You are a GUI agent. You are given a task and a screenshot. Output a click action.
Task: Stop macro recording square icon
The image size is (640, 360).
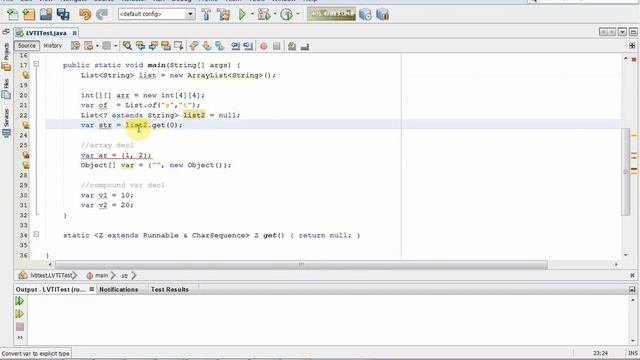point(277,46)
